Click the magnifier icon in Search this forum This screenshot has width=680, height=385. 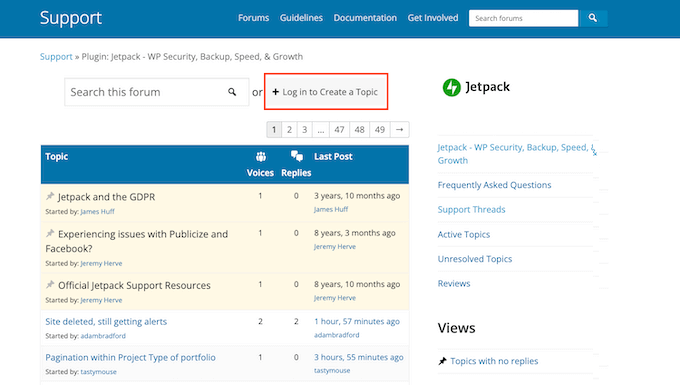pos(232,92)
